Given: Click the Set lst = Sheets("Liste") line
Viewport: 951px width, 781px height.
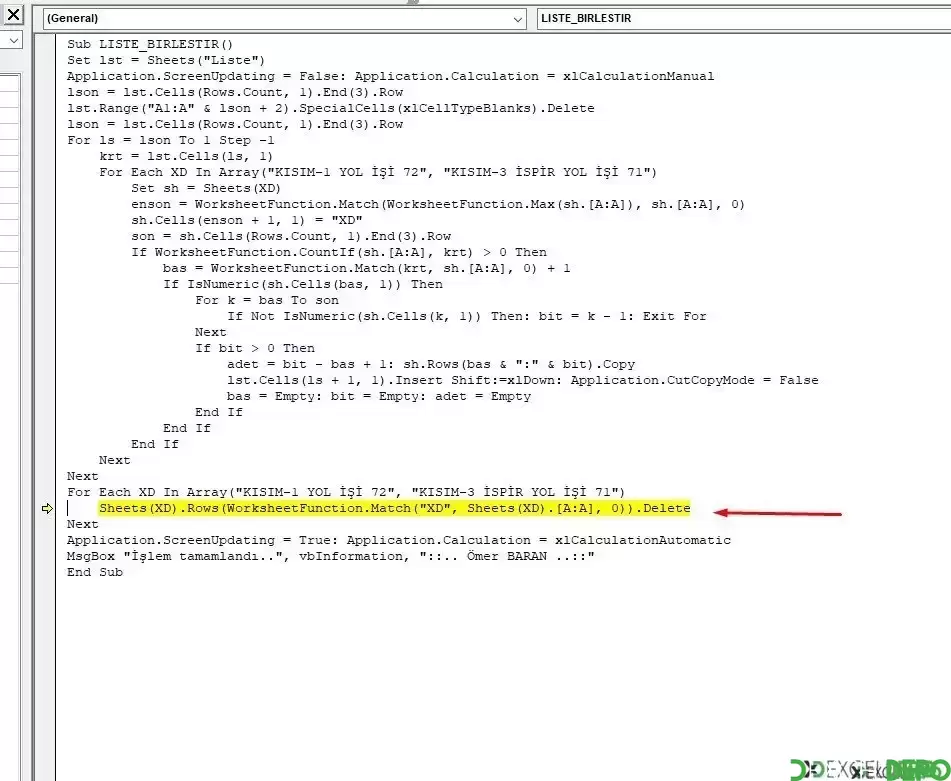Looking at the screenshot, I should tap(166, 60).
